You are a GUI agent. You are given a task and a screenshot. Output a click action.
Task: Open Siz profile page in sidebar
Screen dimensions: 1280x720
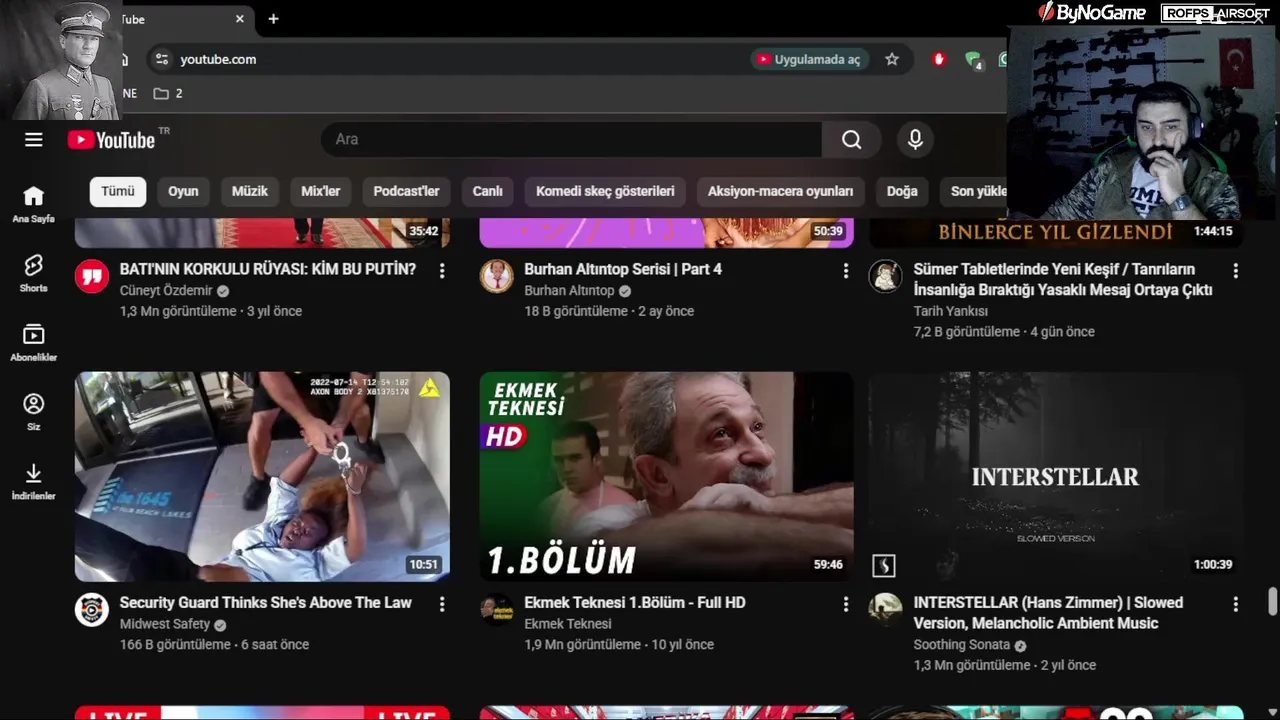[34, 411]
